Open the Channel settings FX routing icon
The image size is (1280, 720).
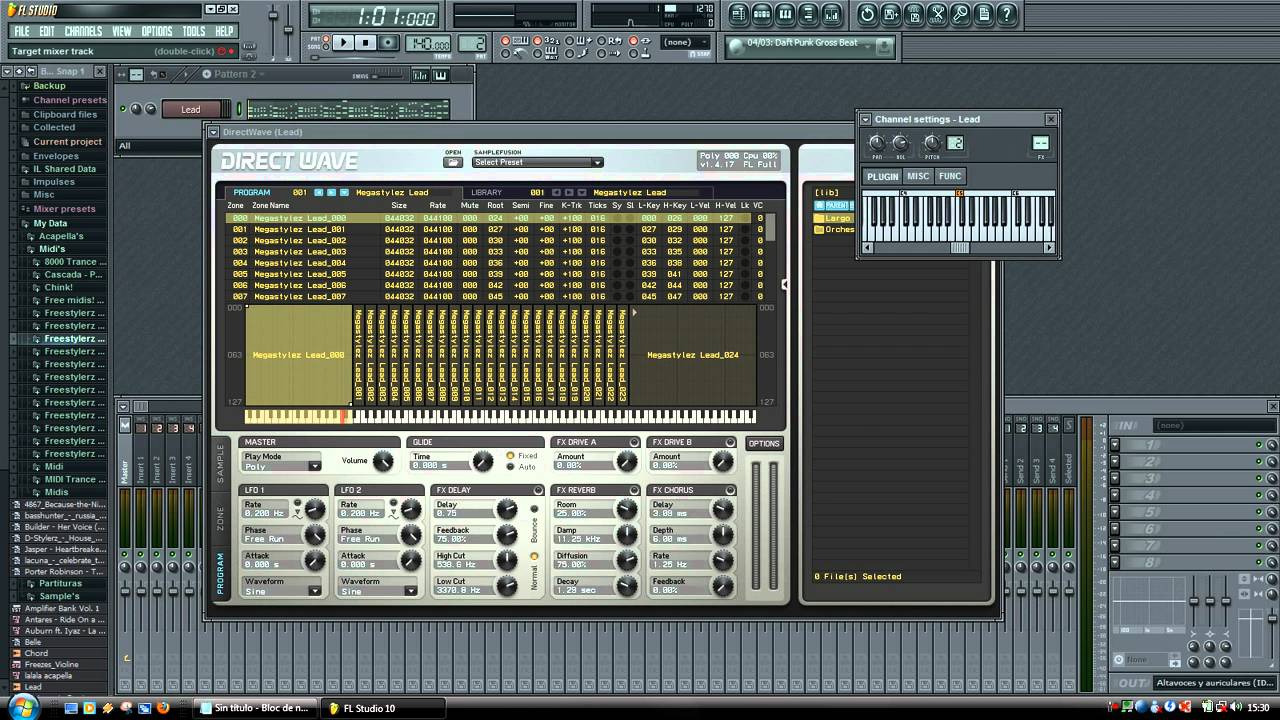pyautogui.click(x=1040, y=144)
